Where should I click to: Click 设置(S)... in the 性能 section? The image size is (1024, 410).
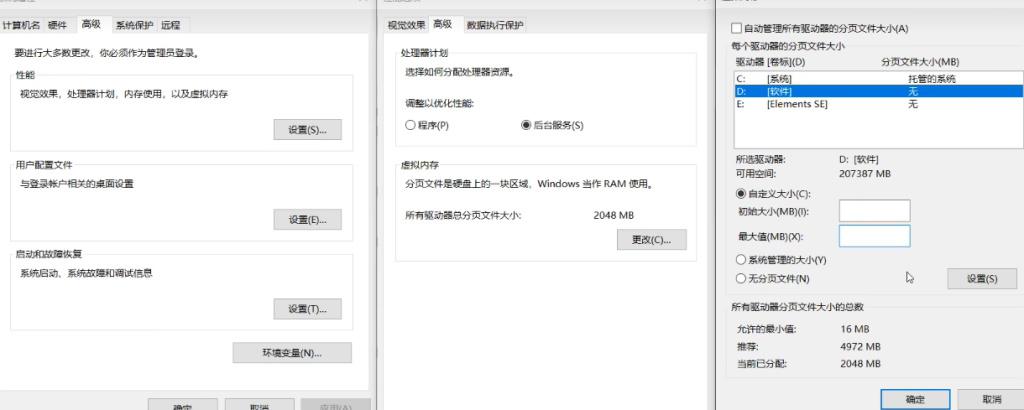pyautogui.click(x=307, y=130)
